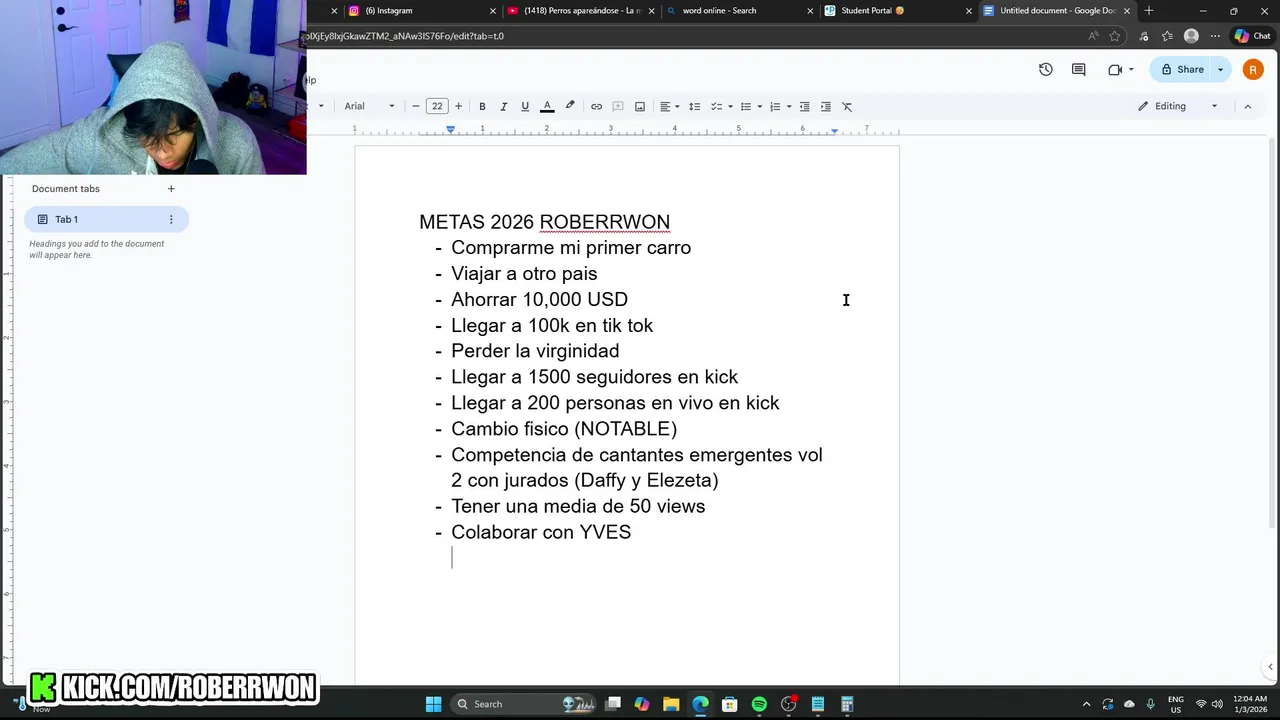This screenshot has width=1280, height=720.
Task: Click the numbered list icon
Action: point(775,106)
